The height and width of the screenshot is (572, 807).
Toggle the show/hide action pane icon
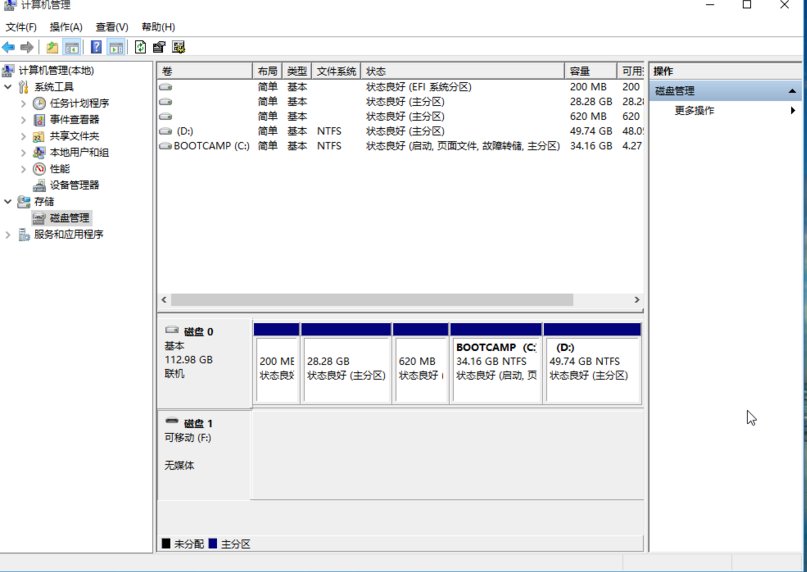pyautogui.click(x=116, y=47)
